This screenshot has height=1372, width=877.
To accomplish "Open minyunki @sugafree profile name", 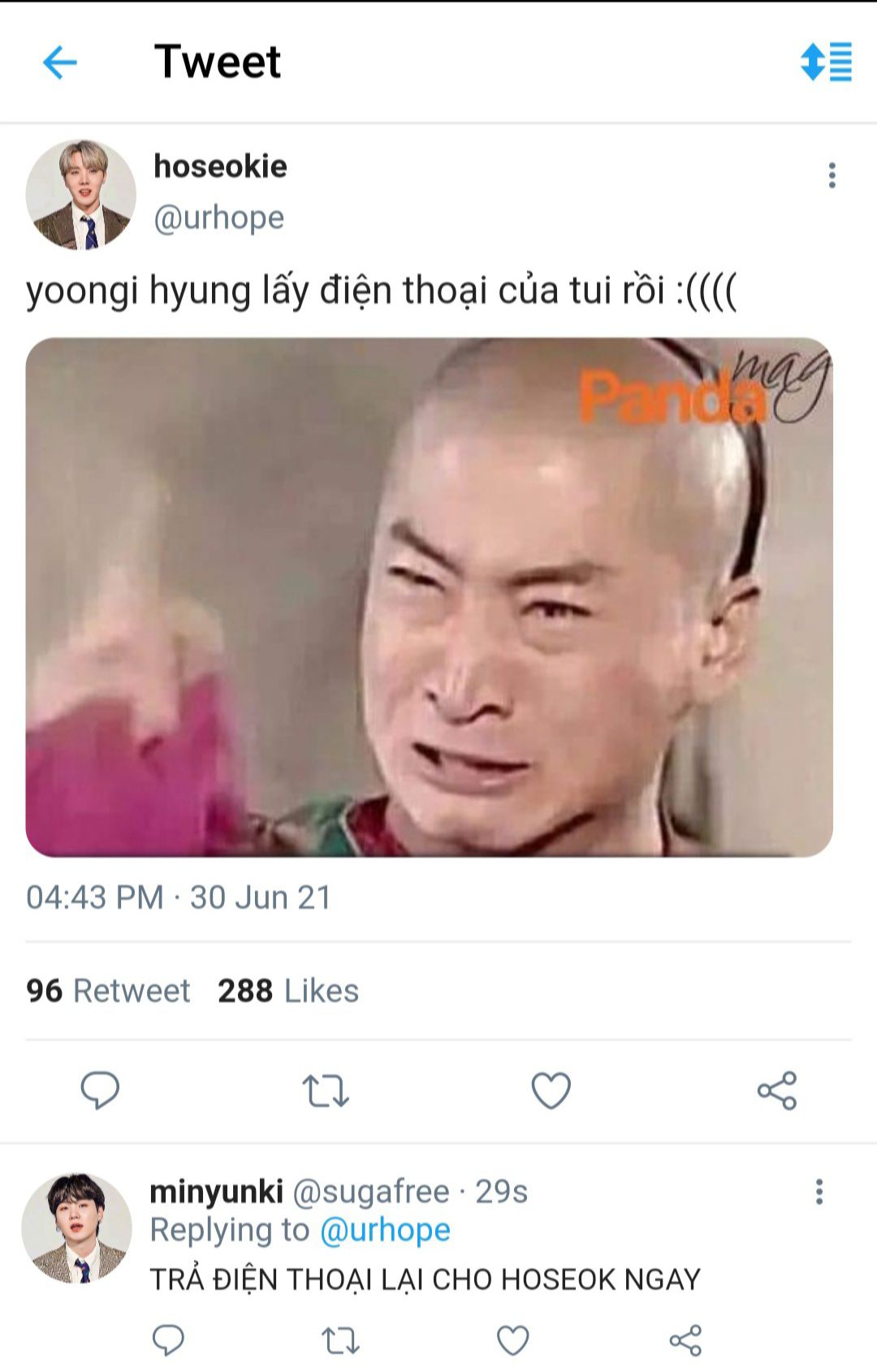I will [300, 1192].
